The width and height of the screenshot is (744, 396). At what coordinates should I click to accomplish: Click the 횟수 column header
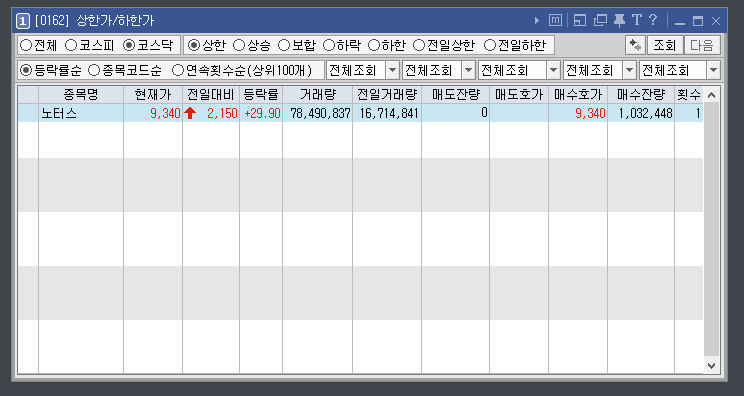tap(689, 95)
